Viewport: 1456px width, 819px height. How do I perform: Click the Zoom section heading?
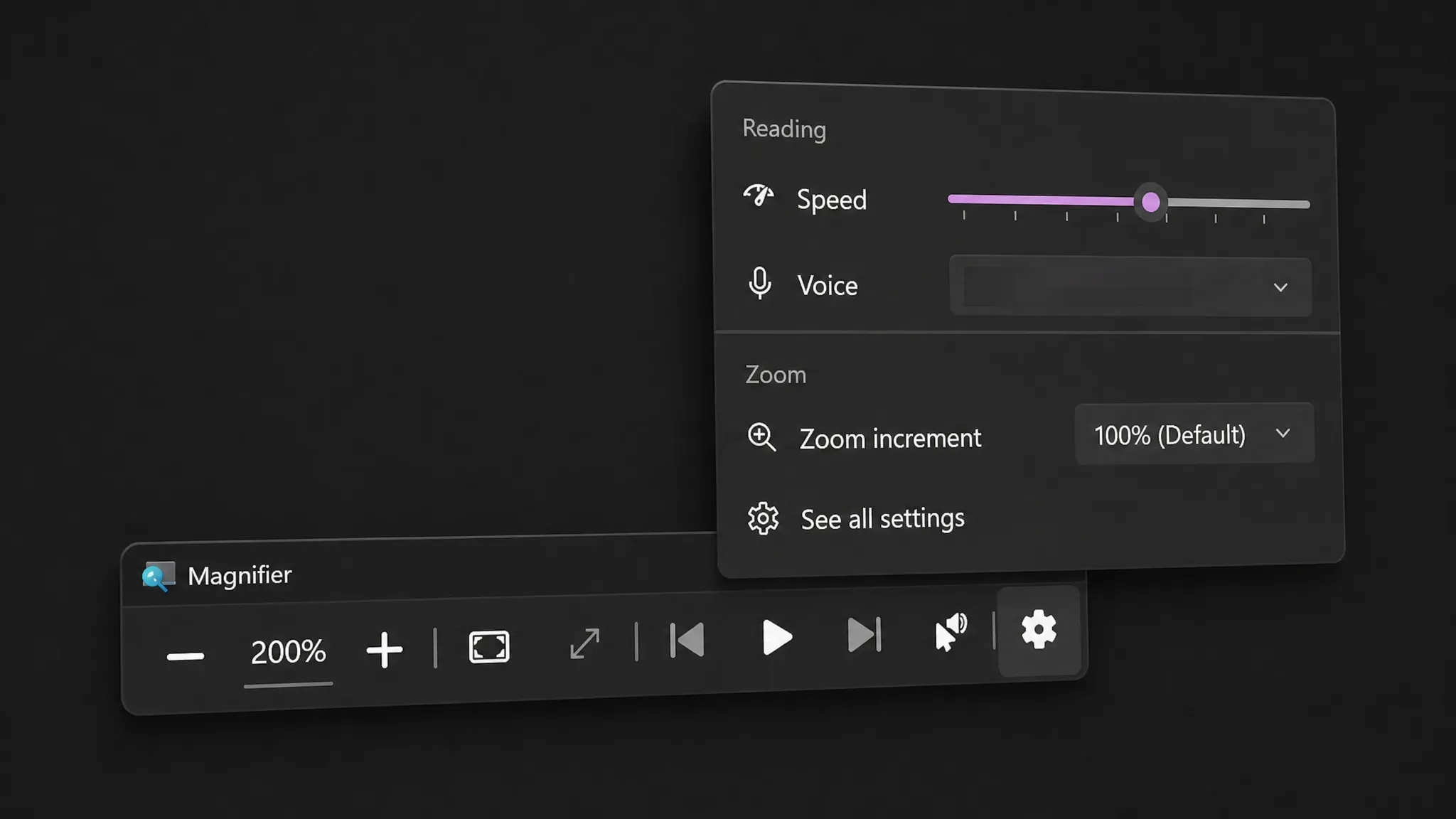pos(776,375)
